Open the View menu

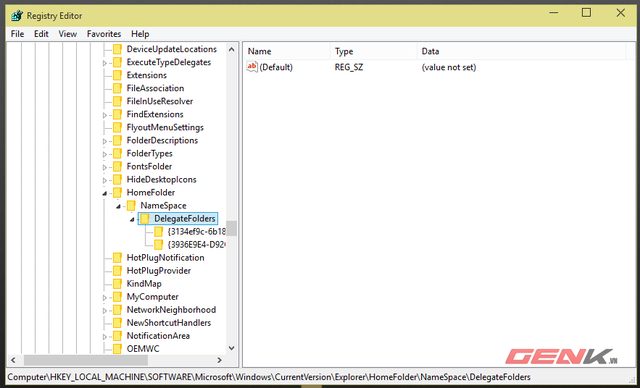[x=67, y=34]
